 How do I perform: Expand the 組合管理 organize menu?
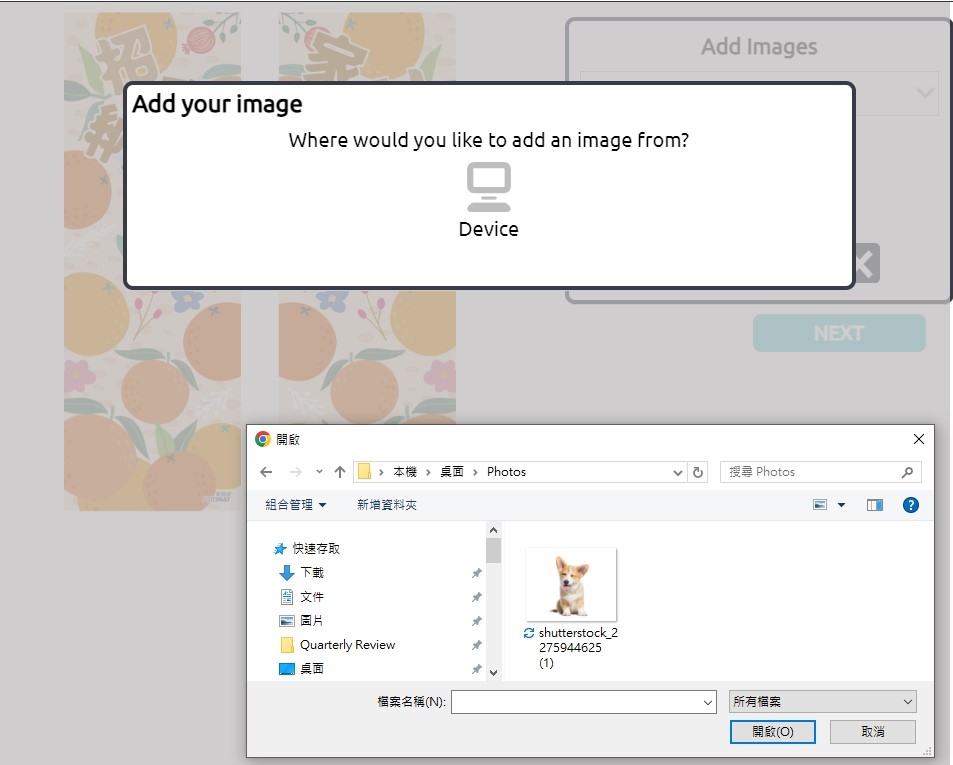point(295,505)
